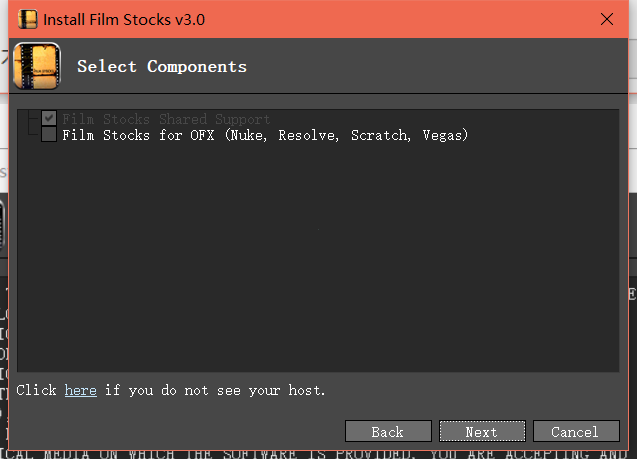Close the Install Film Stocks window

pos(607,19)
